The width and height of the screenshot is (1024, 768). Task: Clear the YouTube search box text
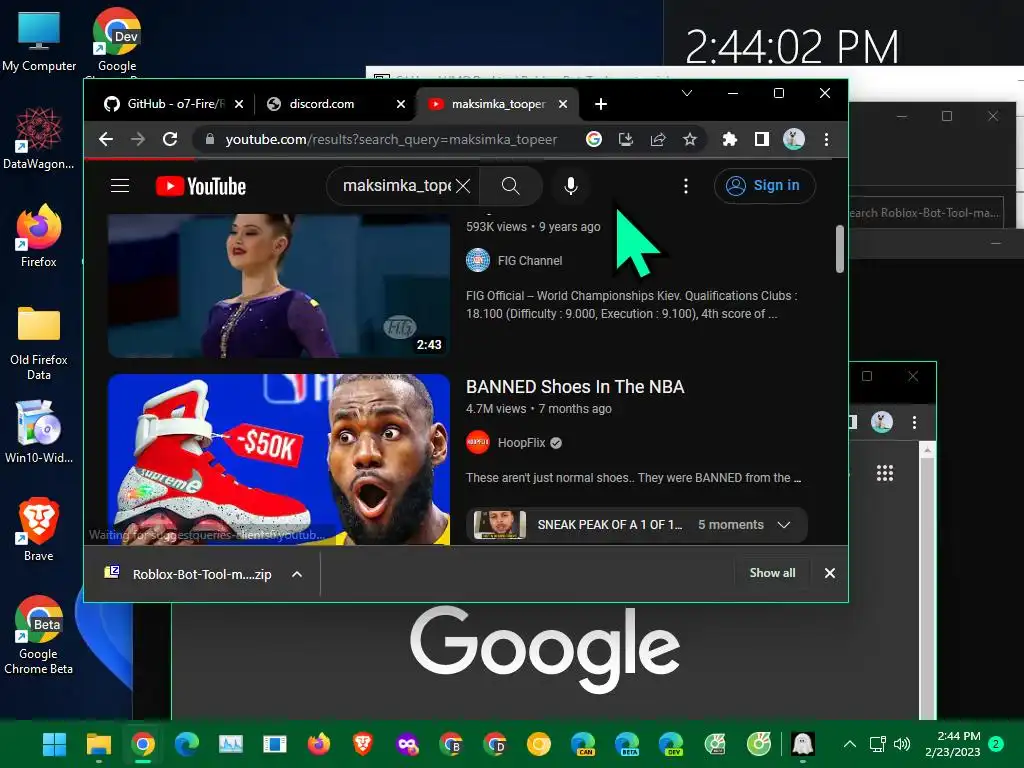coord(463,186)
